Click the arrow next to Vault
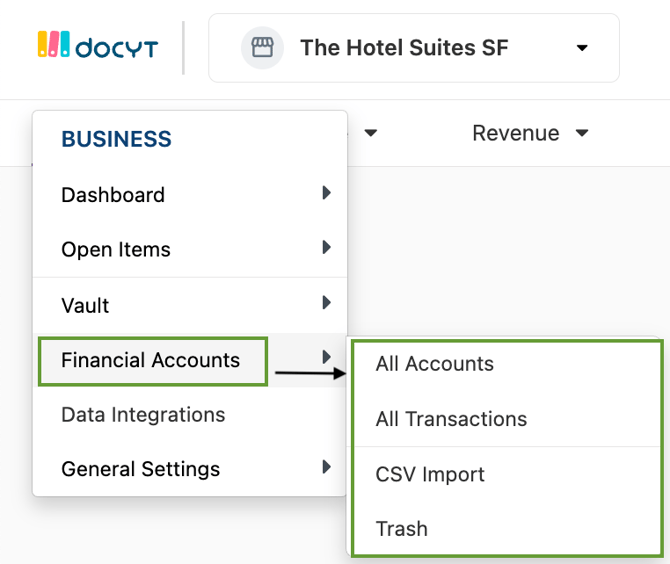The height and width of the screenshot is (564, 670). coord(326,303)
